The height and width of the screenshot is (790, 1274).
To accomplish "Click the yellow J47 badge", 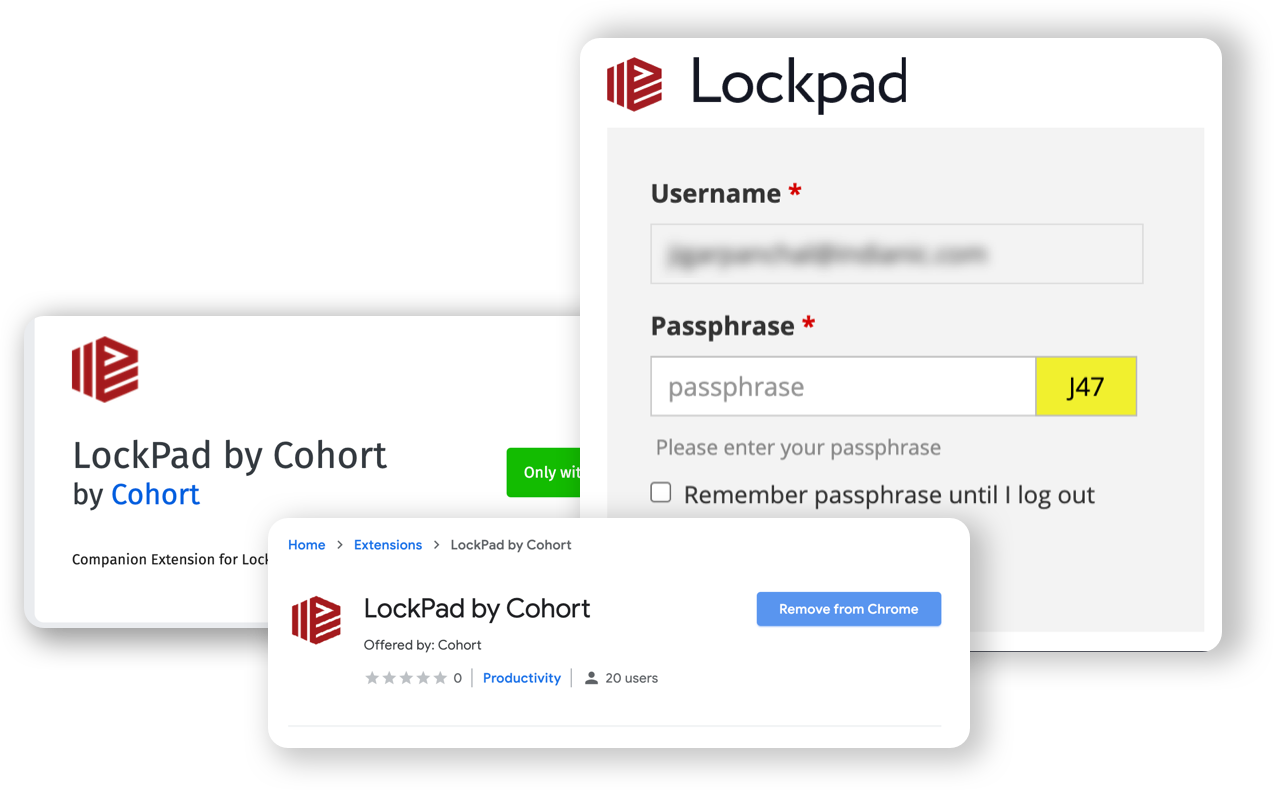I will 1086,386.
